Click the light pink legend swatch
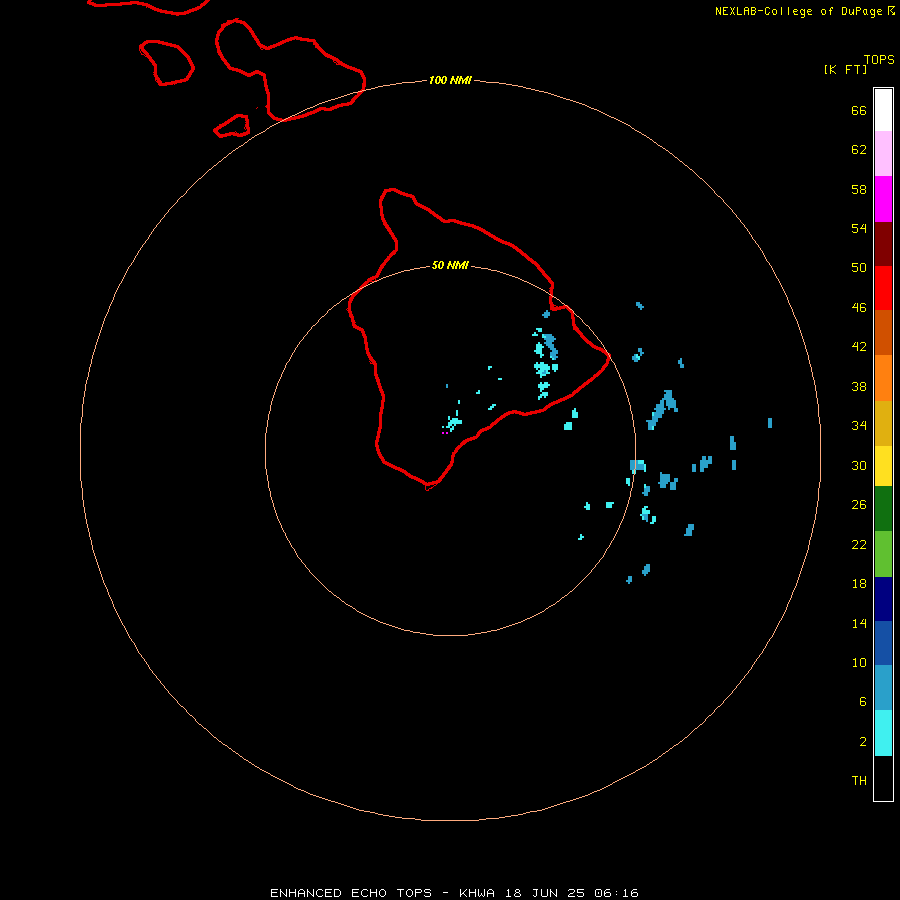 883,153
